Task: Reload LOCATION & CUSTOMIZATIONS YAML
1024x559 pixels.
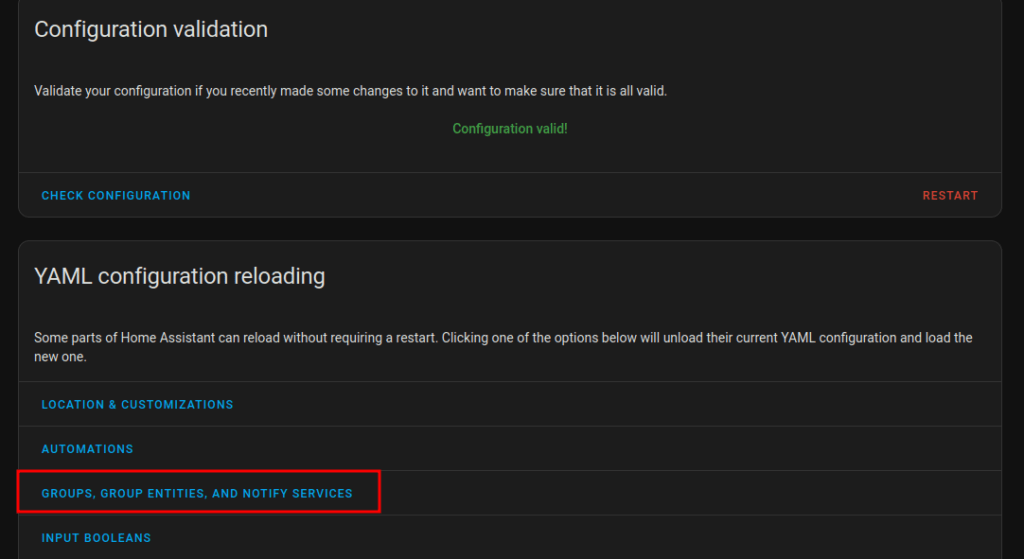Action: (509, 404)
